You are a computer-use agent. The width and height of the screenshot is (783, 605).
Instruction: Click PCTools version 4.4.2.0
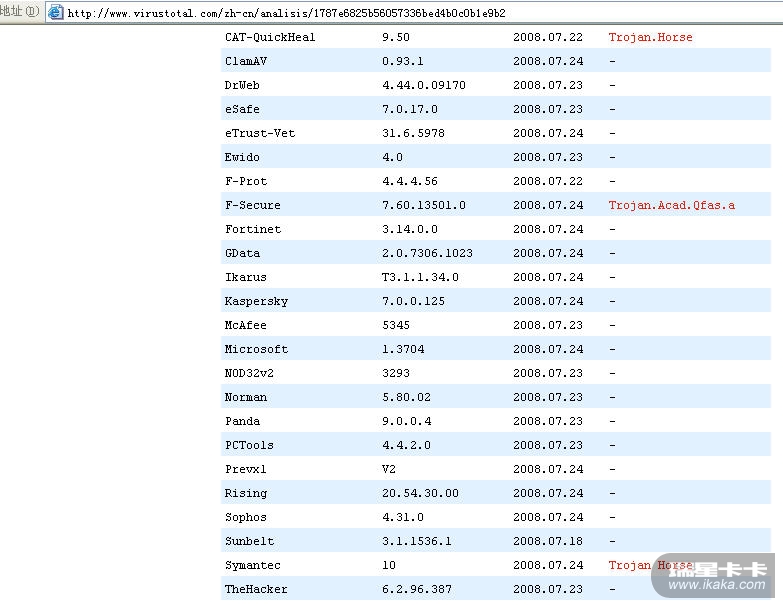pyautogui.click(x=406, y=445)
